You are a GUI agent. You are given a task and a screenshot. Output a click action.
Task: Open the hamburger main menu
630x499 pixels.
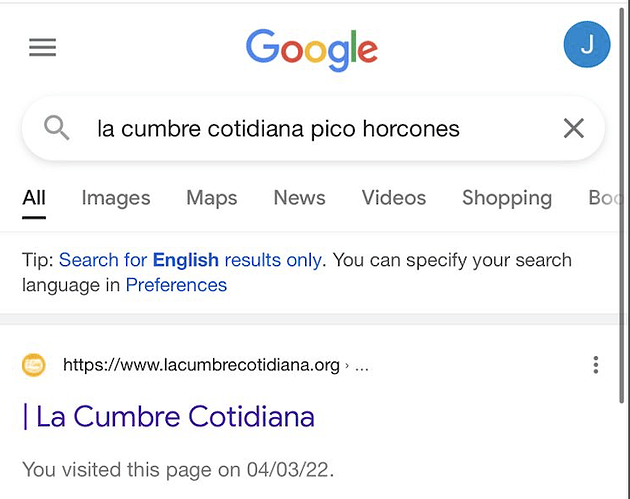(x=42, y=48)
